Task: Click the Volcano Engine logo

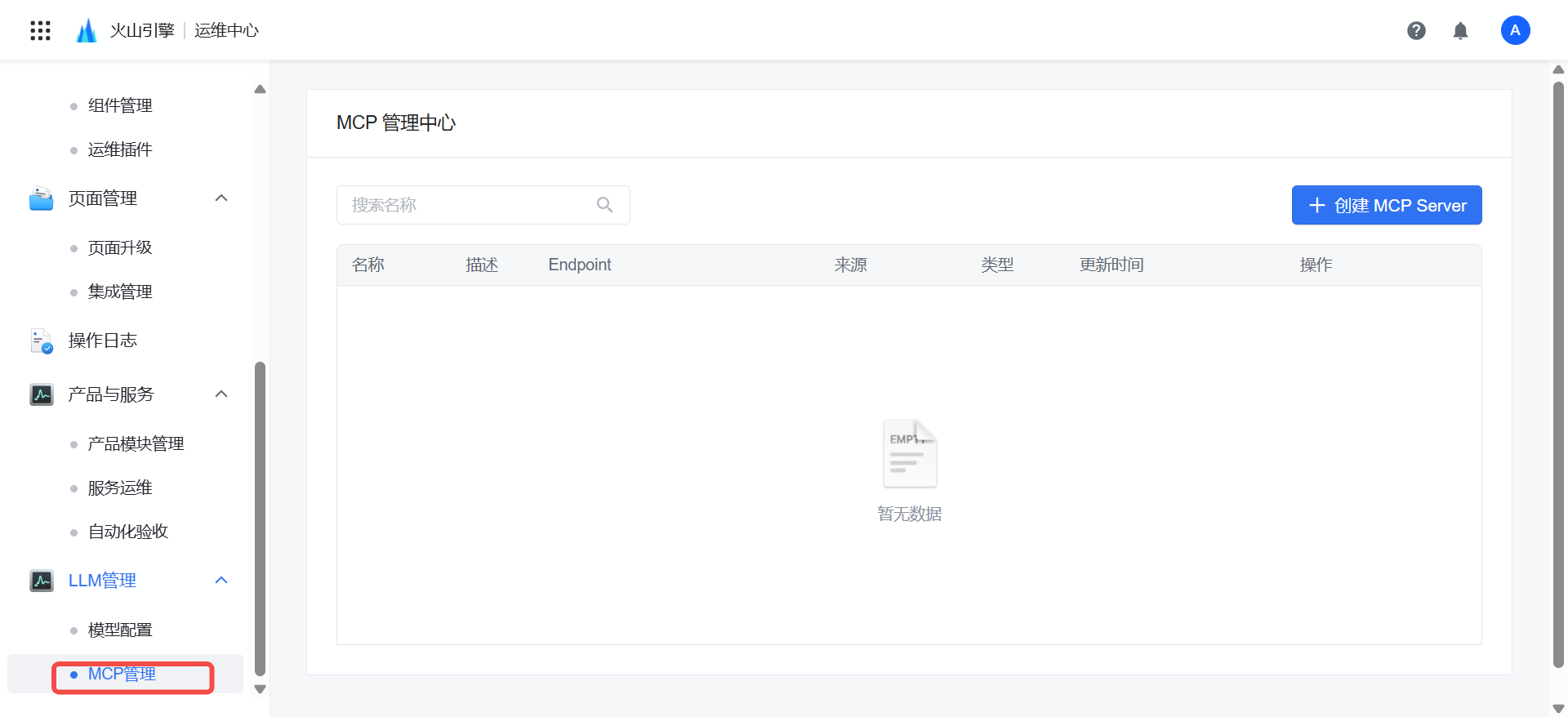Action: point(86,30)
